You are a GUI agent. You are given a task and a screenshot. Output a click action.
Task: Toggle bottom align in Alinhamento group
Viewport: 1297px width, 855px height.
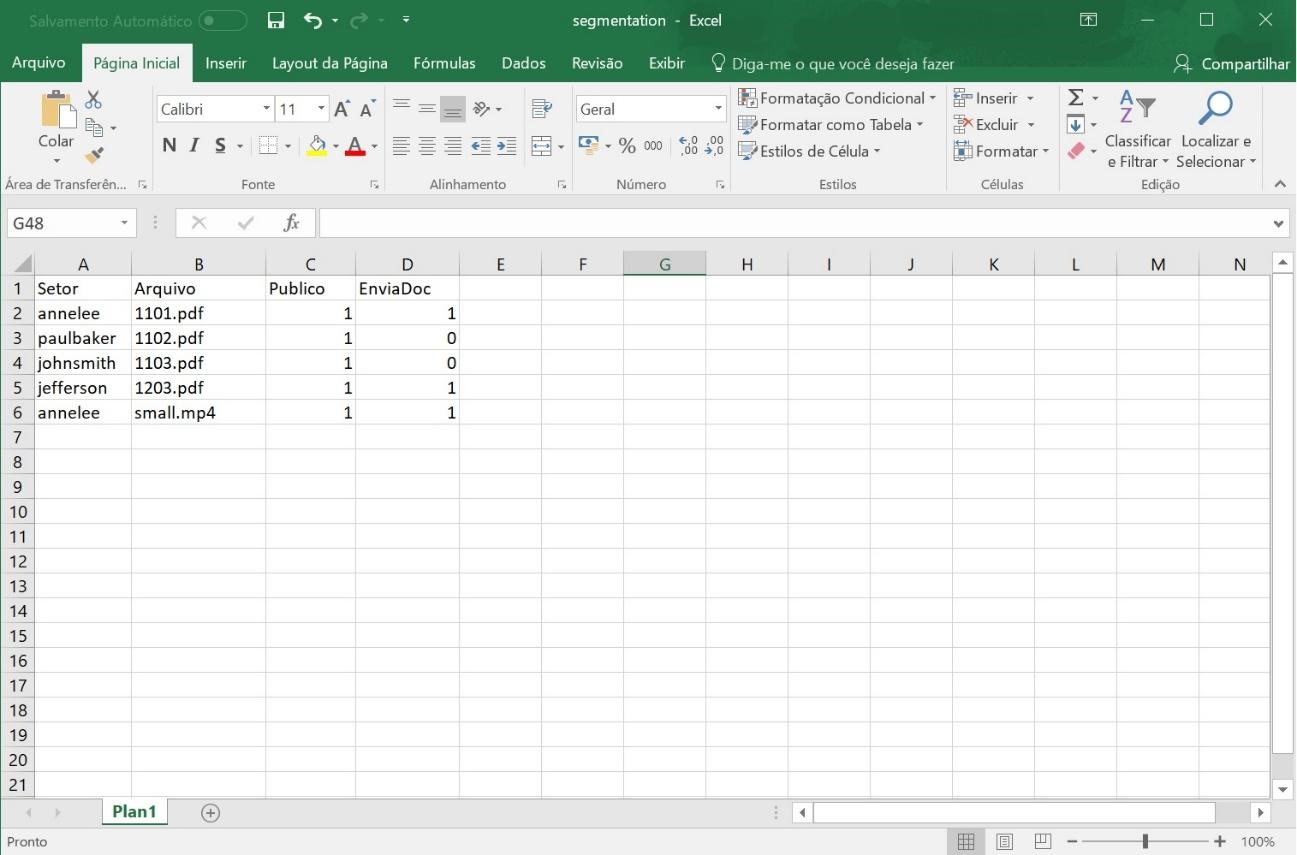(453, 108)
